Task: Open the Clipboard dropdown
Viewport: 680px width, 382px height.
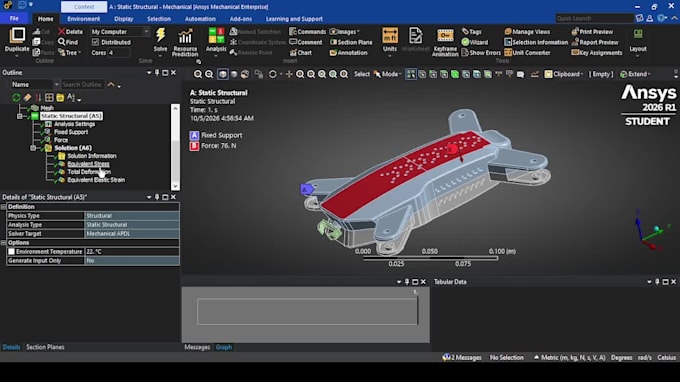Action: [564, 74]
